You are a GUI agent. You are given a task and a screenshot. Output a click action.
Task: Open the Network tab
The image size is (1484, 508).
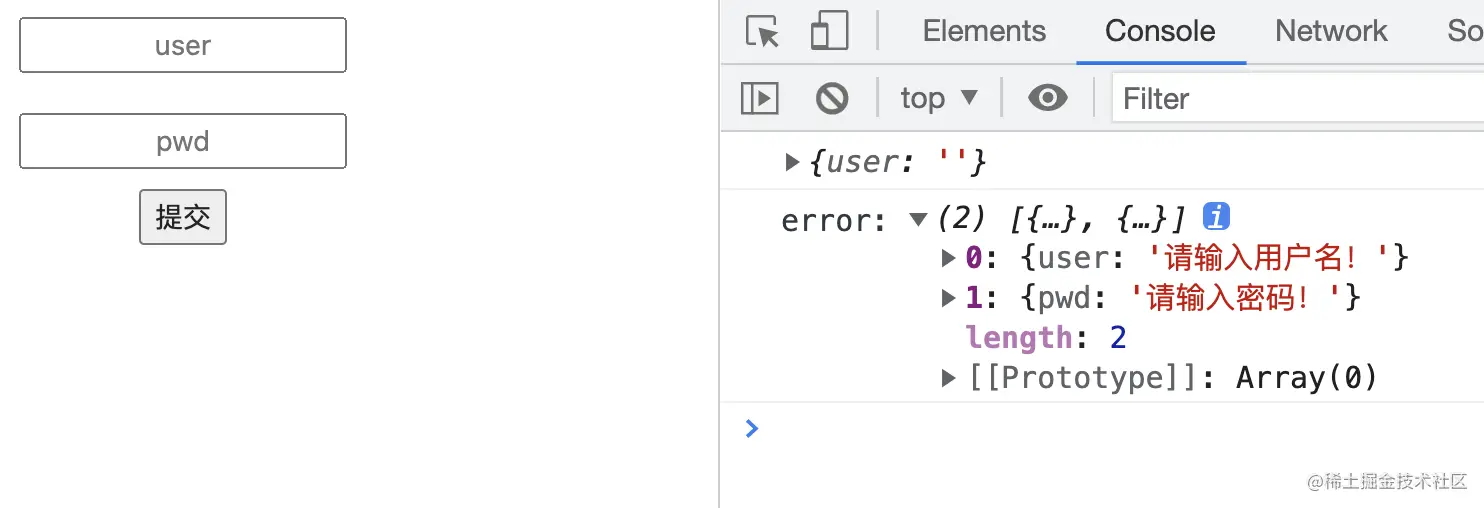click(x=1331, y=31)
